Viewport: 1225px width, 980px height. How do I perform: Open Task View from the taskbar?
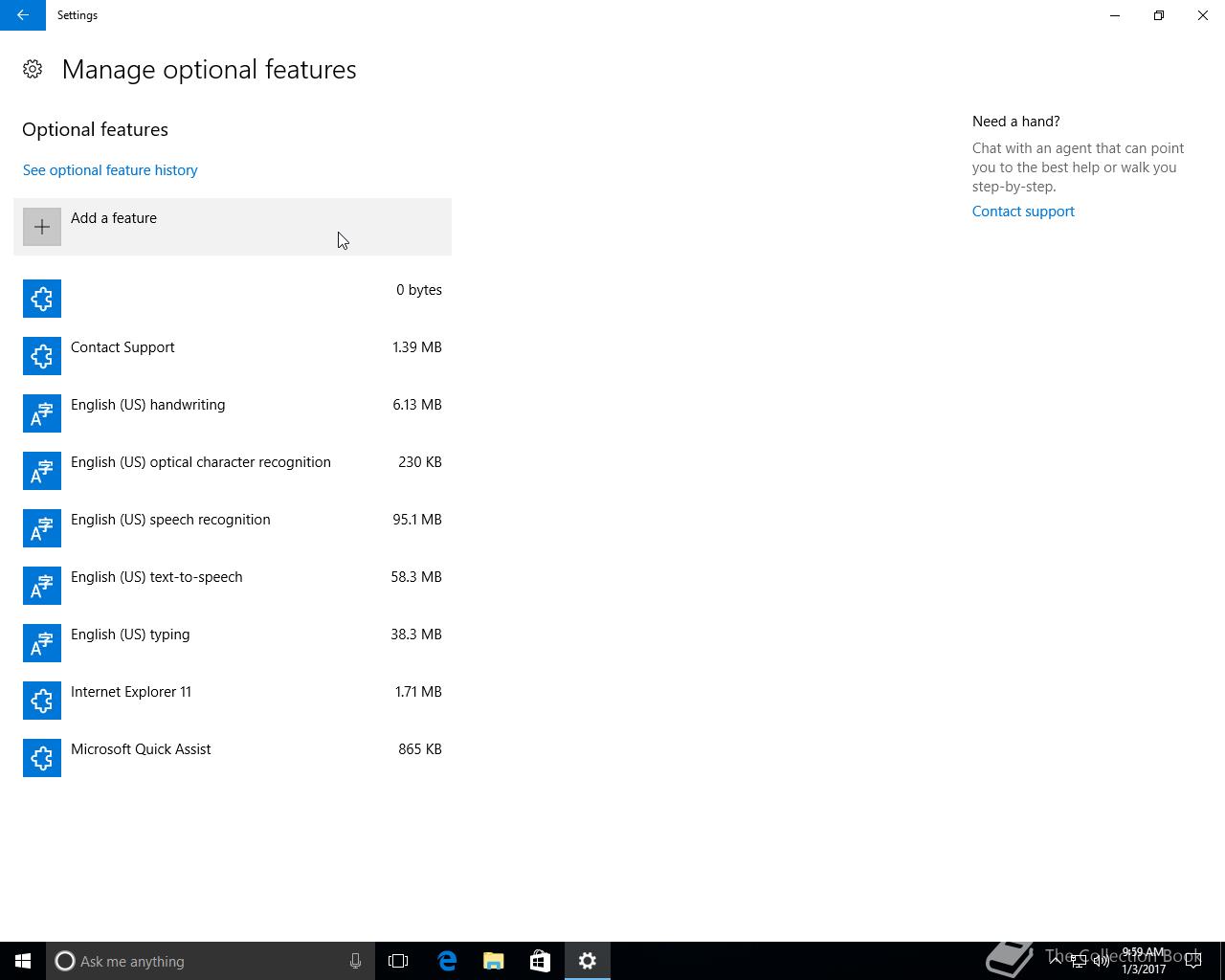click(x=398, y=961)
